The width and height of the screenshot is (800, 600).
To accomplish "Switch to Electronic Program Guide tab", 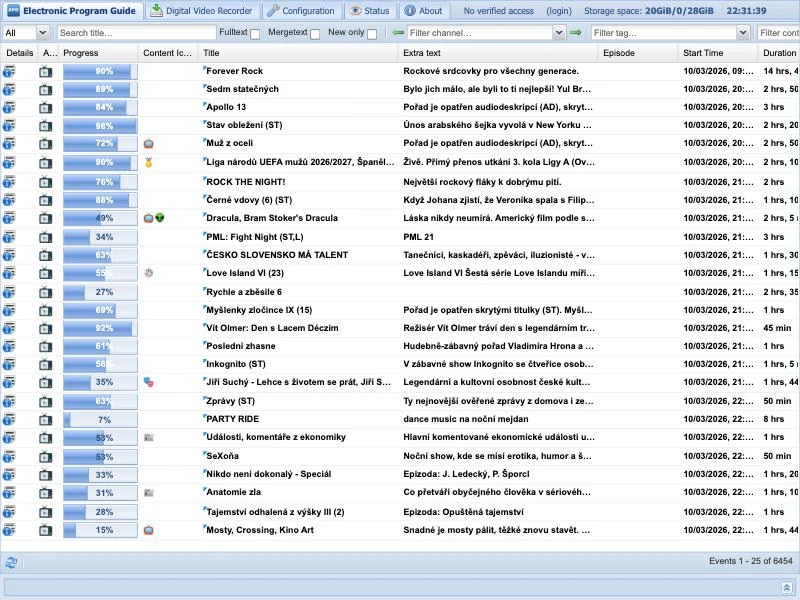I will tap(71, 11).
